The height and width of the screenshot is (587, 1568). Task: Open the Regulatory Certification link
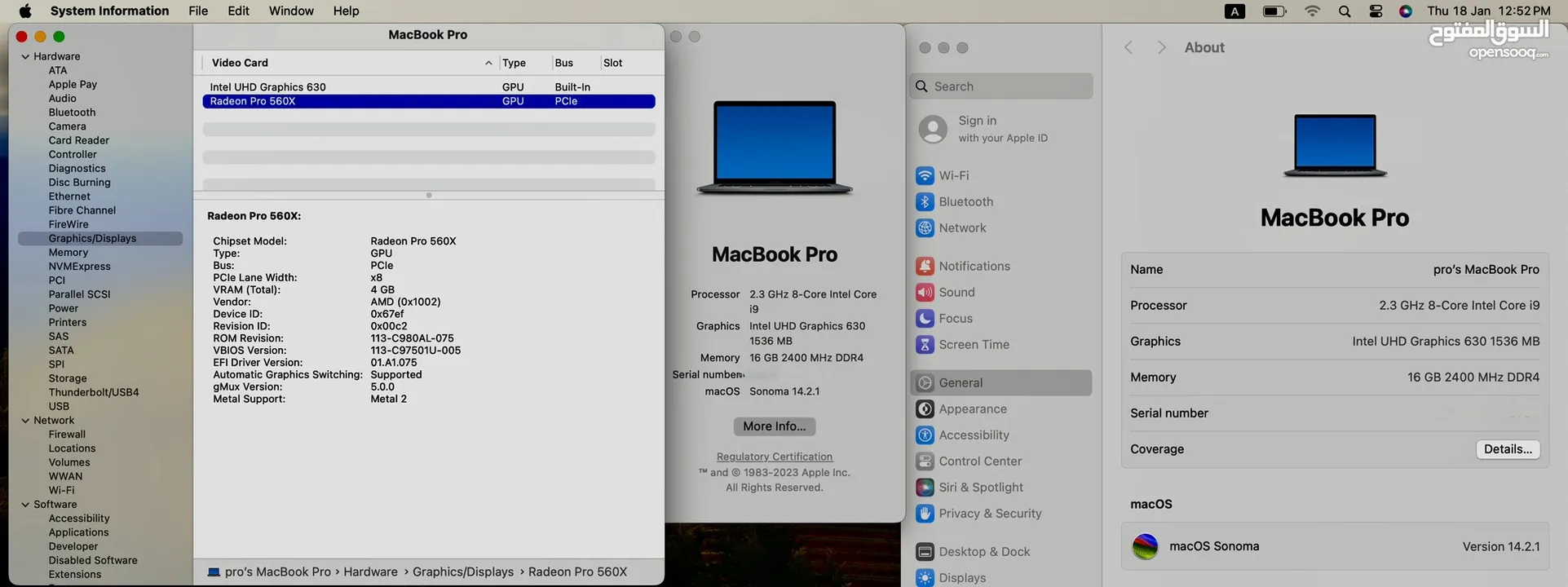[775, 457]
